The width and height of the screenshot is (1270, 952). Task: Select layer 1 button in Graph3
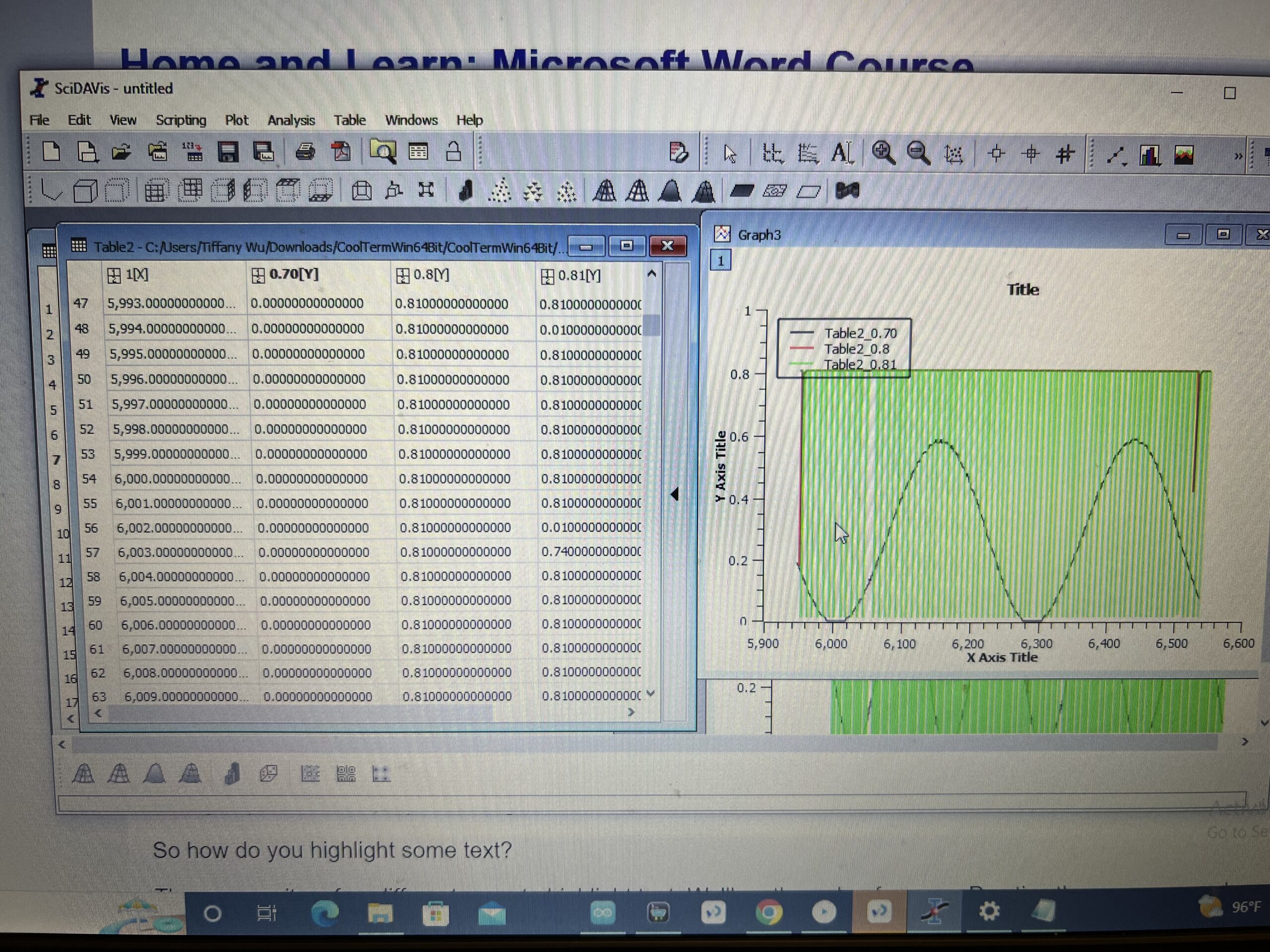point(720,260)
